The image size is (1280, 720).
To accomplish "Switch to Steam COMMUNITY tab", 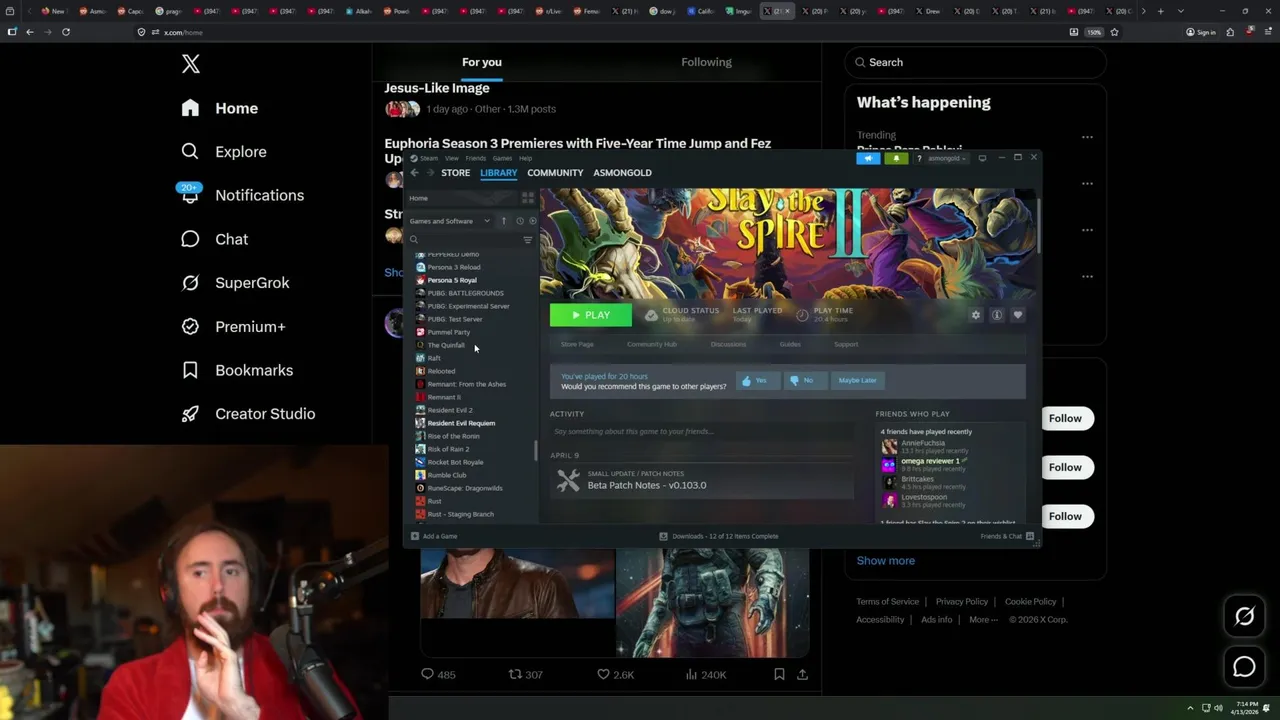I will 555,173.
